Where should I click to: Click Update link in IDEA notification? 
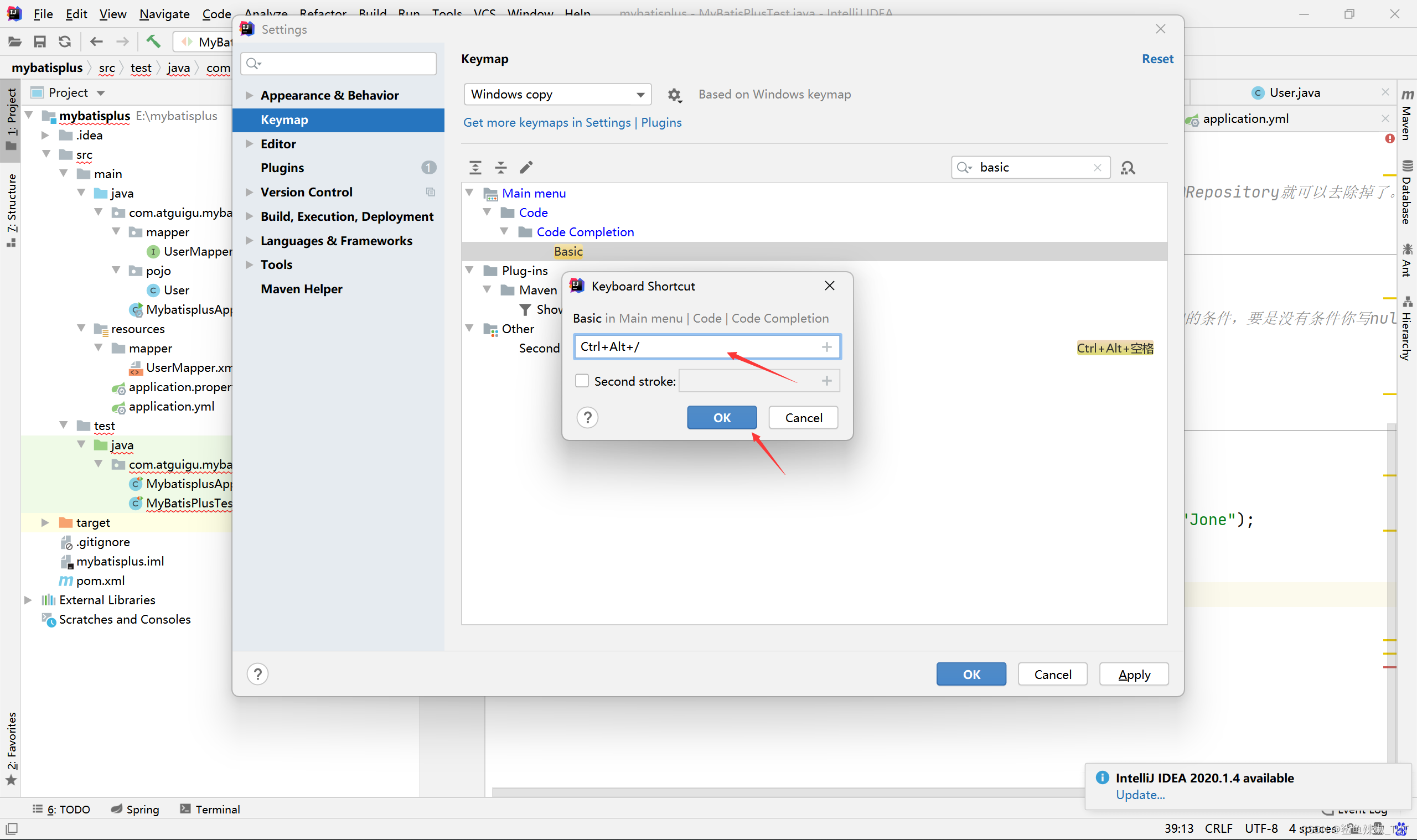[1140, 795]
